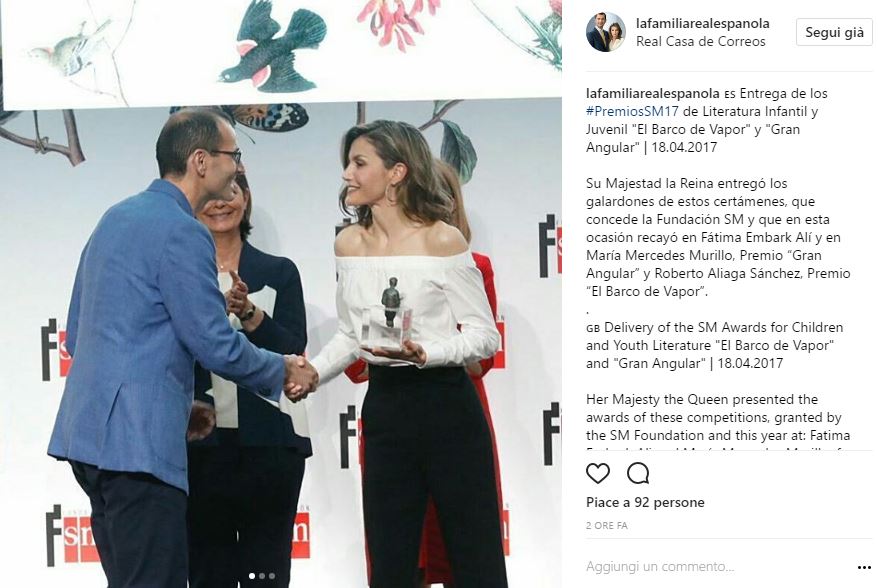Screen dimensions: 878x588
Task: Like the post with the heart icon
Action: click(597, 474)
